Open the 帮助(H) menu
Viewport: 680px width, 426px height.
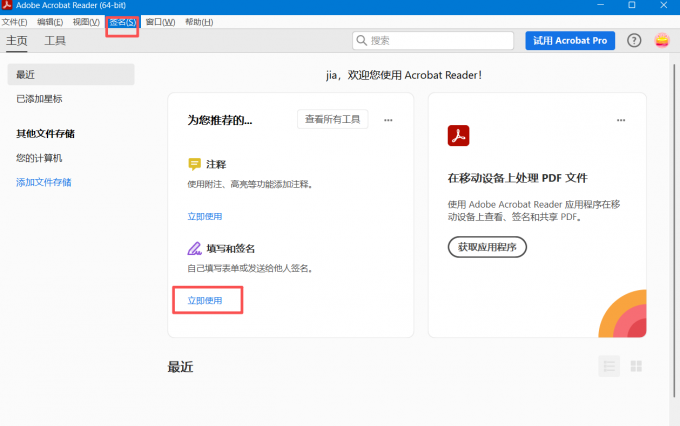pos(199,22)
